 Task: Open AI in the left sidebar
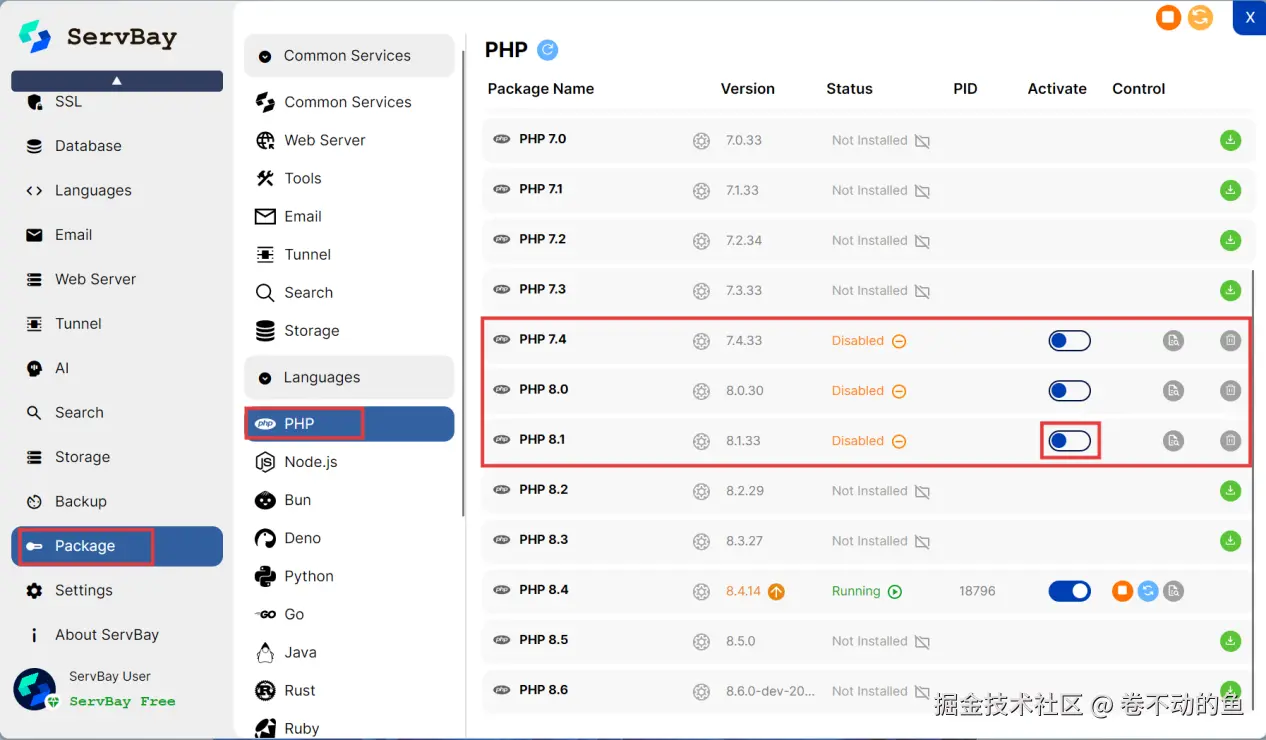click(x=117, y=368)
